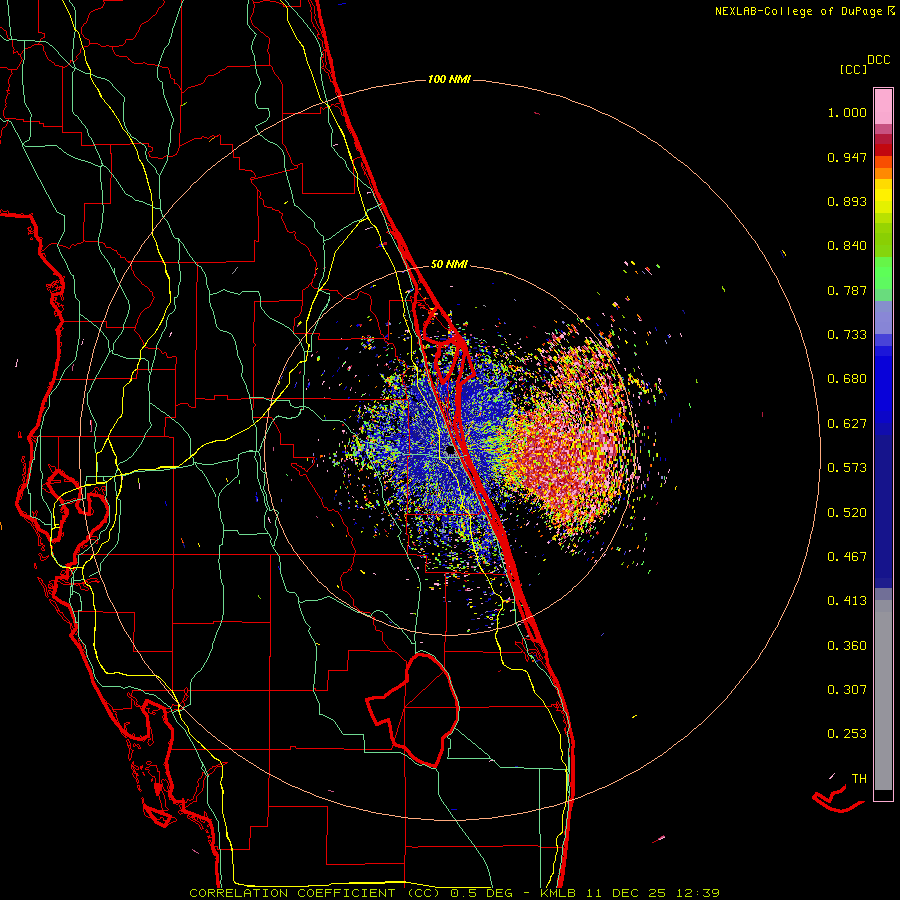Click the 0.5 DEG elevation text
The width and height of the screenshot is (900, 900).
(x=482, y=893)
